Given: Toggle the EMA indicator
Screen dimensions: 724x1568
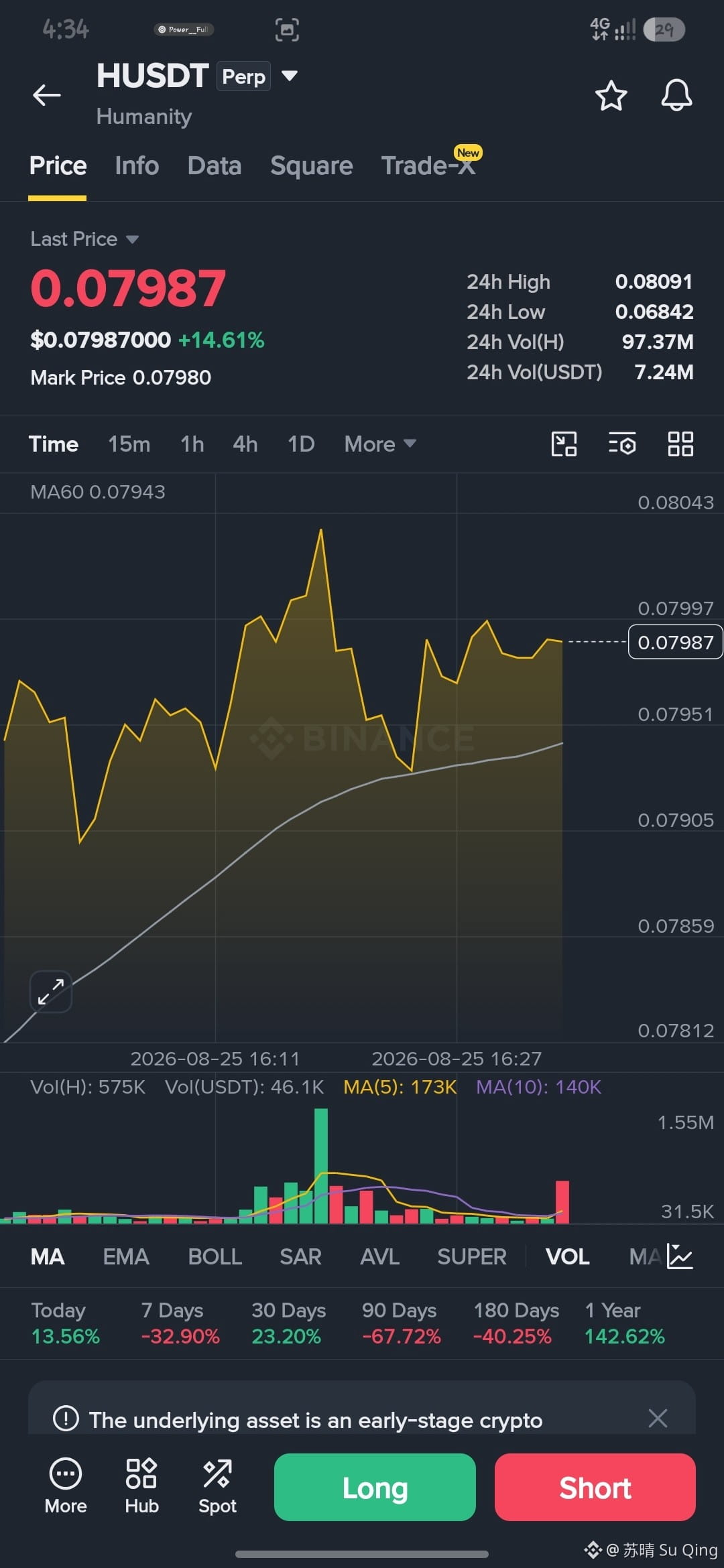Looking at the screenshot, I should [126, 1256].
